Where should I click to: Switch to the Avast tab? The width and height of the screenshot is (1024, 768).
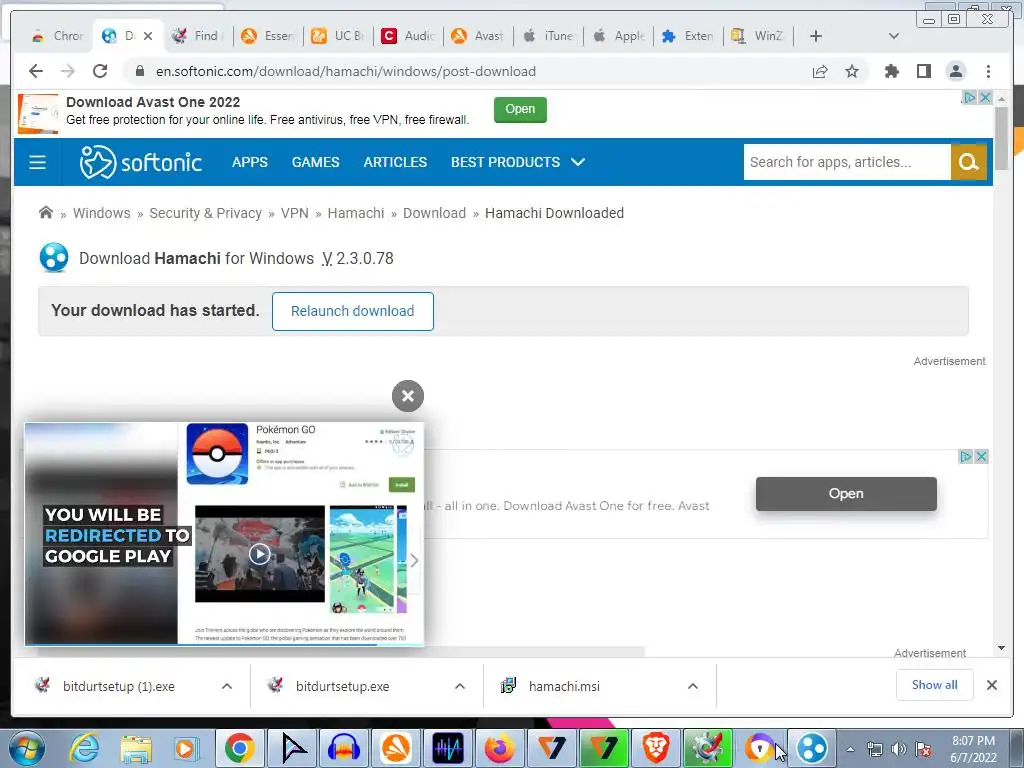[x=478, y=36]
